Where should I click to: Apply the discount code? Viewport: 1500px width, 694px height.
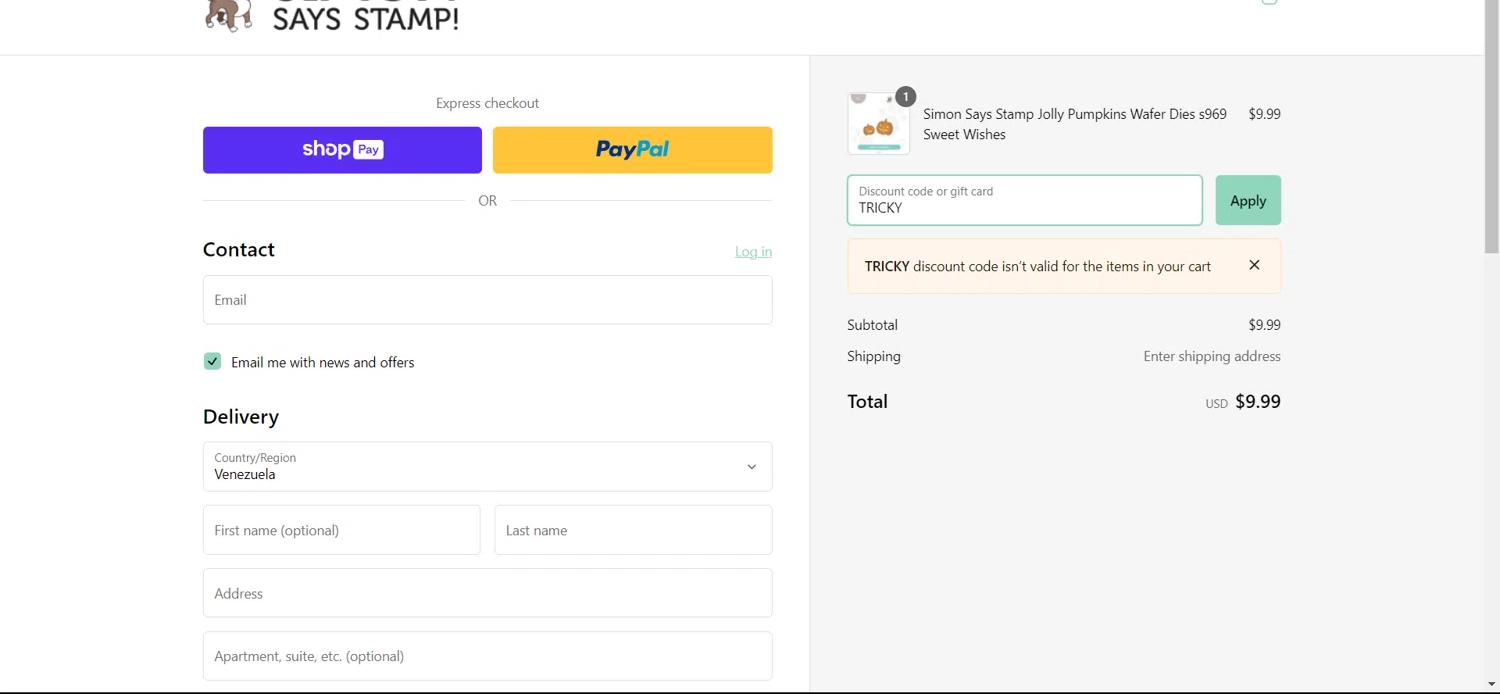1248,200
